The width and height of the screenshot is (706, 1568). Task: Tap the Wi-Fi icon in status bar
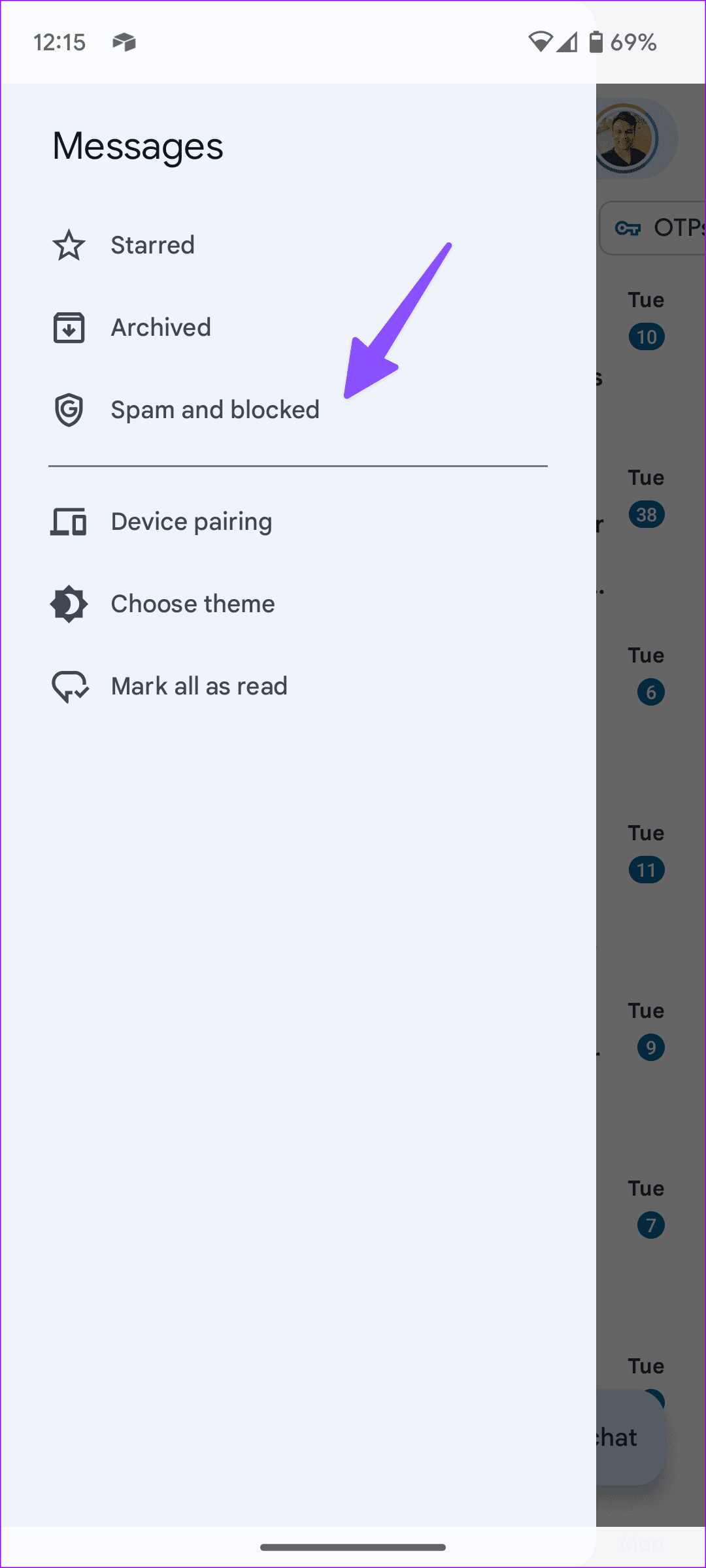point(540,42)
